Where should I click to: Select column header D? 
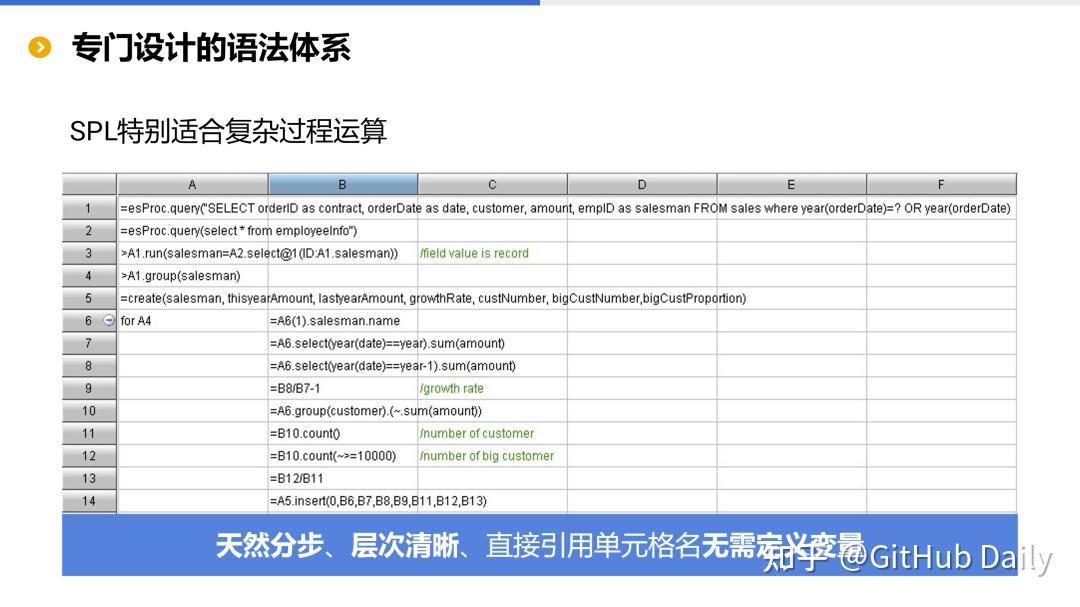pos(642,185)
